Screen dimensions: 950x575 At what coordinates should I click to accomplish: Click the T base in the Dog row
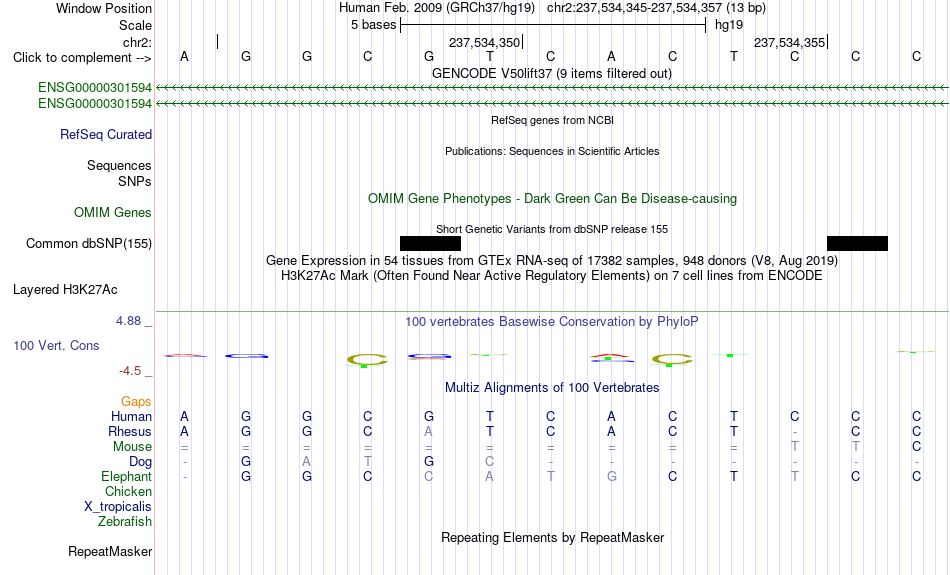tap(367, 462)
